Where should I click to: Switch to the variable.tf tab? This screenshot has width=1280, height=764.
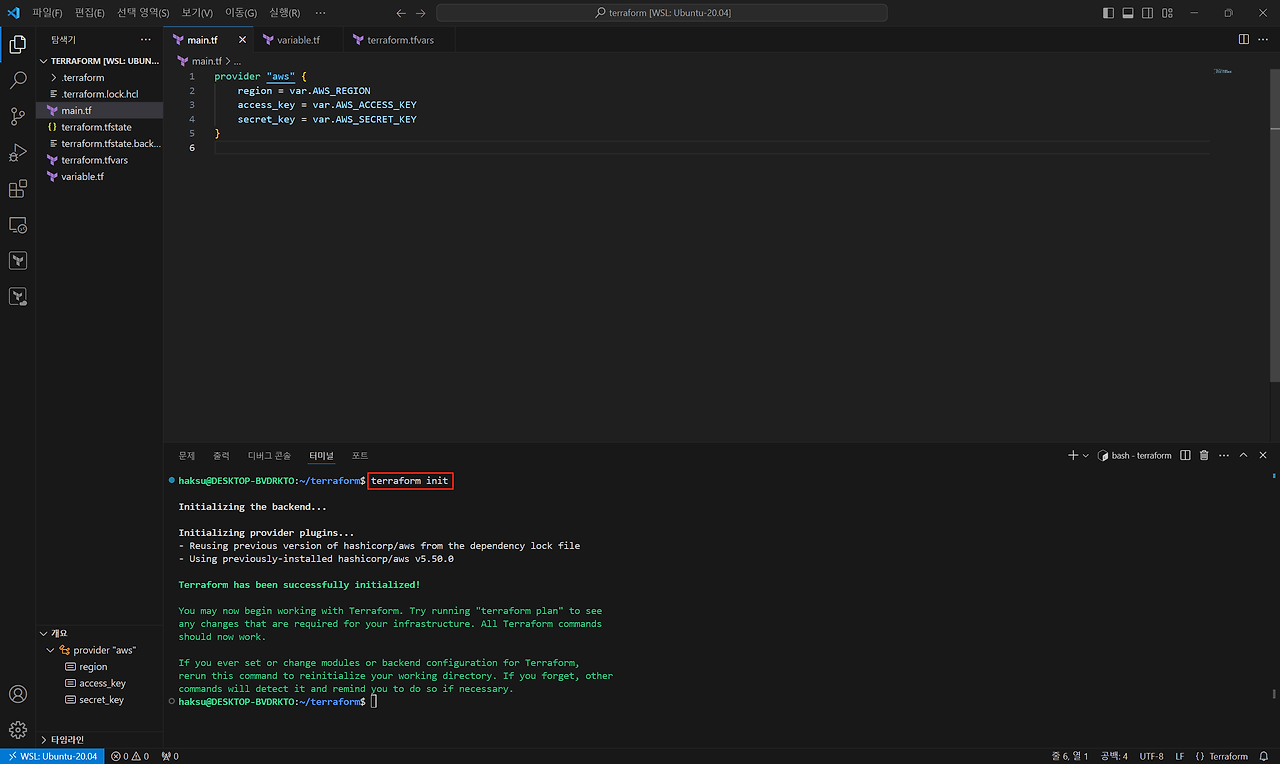point(298,40)
